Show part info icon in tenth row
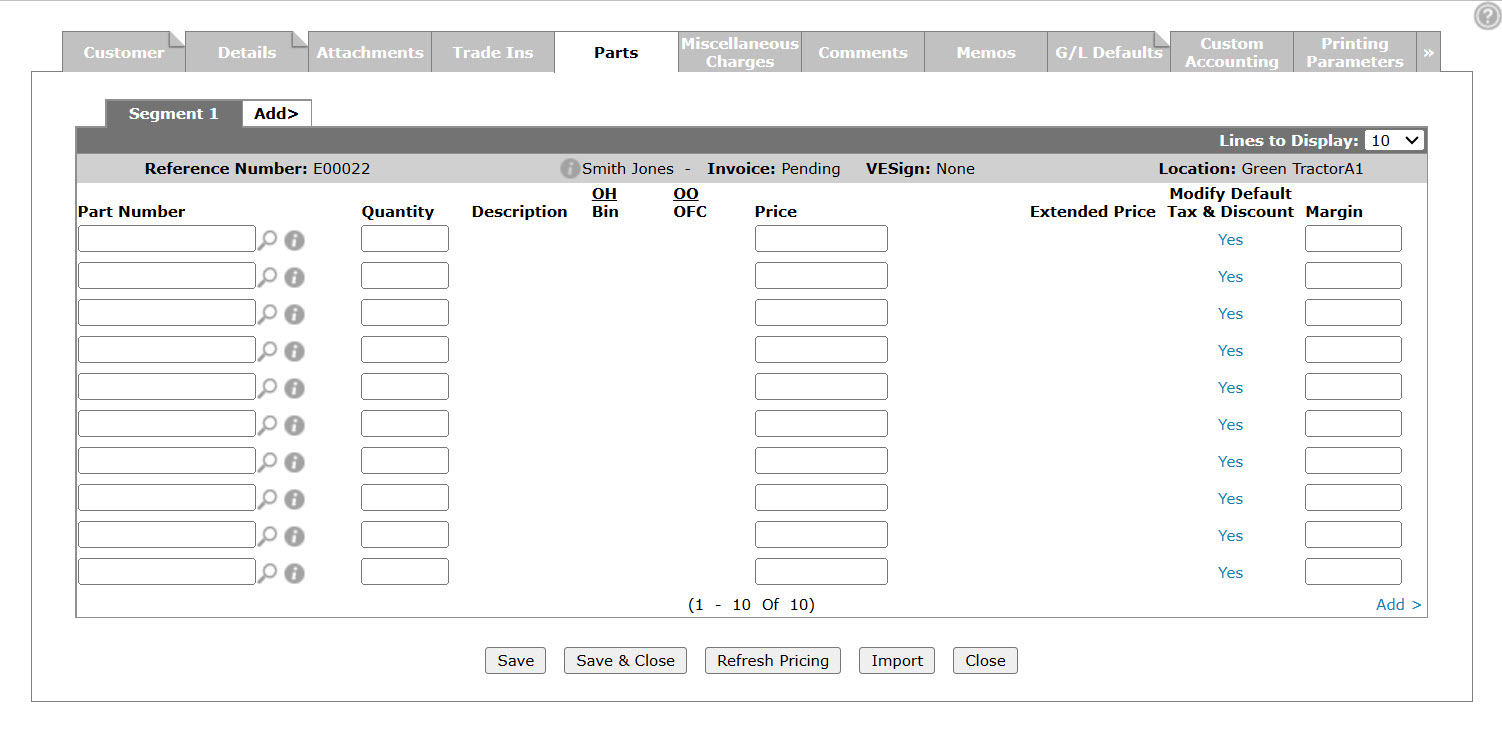Screen dimensions: 1502x731 coord(294,573)
